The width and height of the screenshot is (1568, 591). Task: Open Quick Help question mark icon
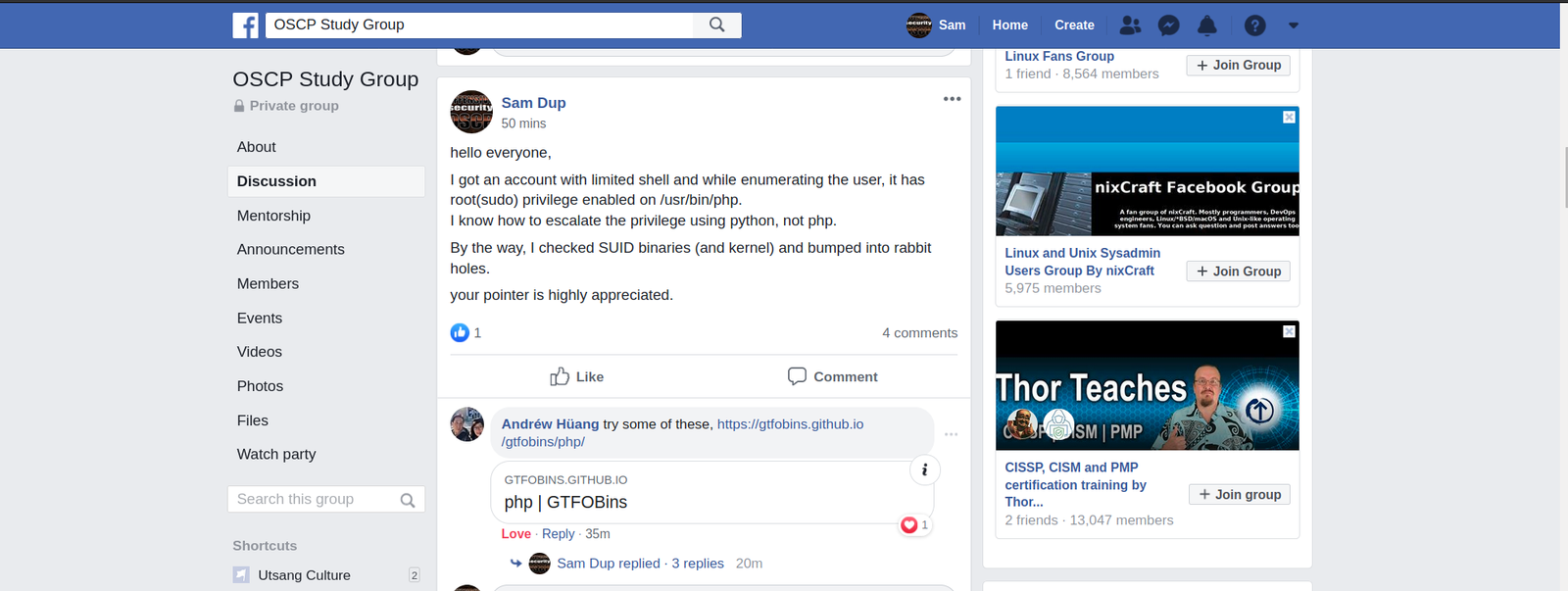click(x=1254, y=25)
